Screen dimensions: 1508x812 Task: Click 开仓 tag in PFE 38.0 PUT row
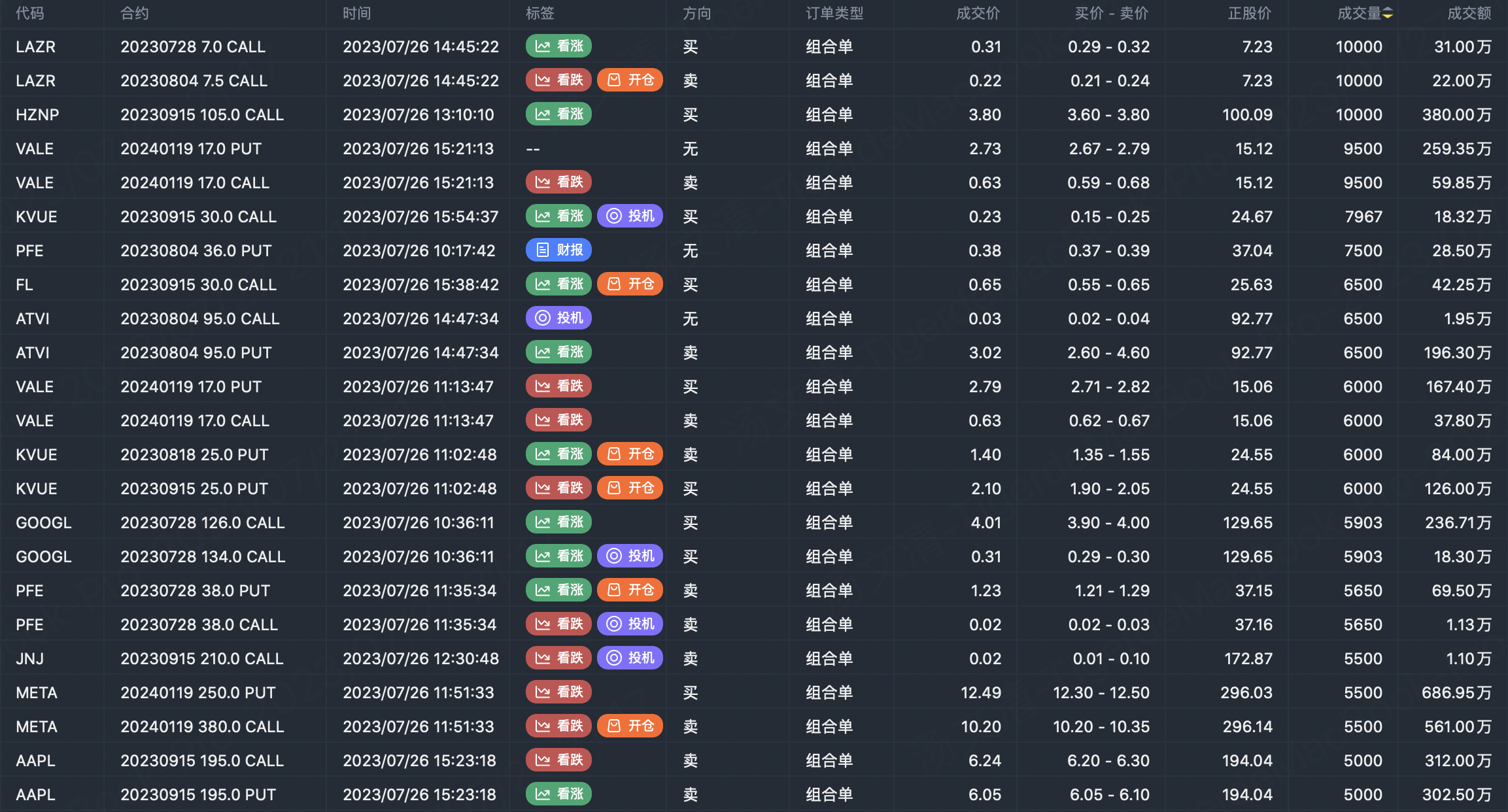point(630,590)
